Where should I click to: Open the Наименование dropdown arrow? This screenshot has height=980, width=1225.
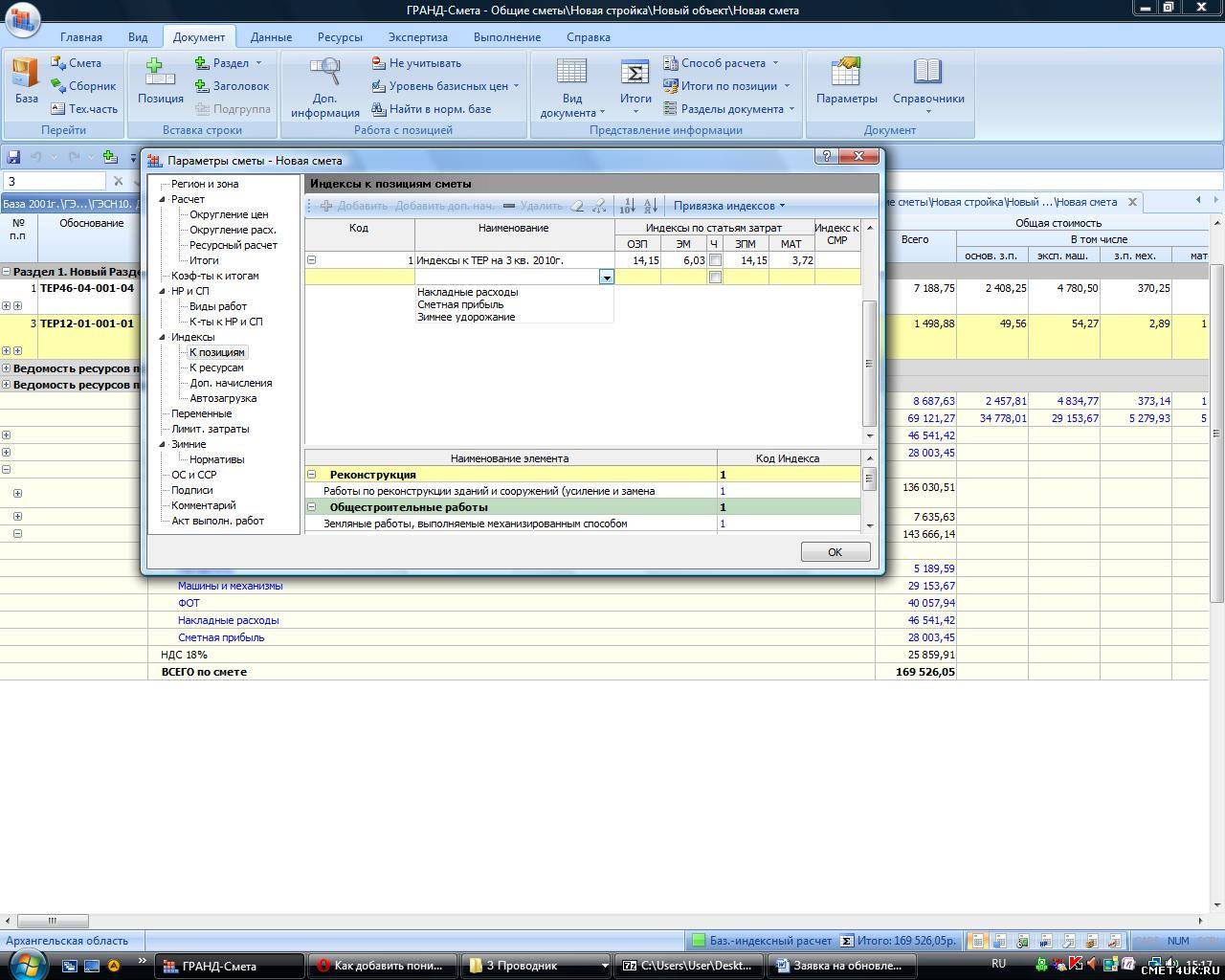pyautogui.click(x=606, y=277)
